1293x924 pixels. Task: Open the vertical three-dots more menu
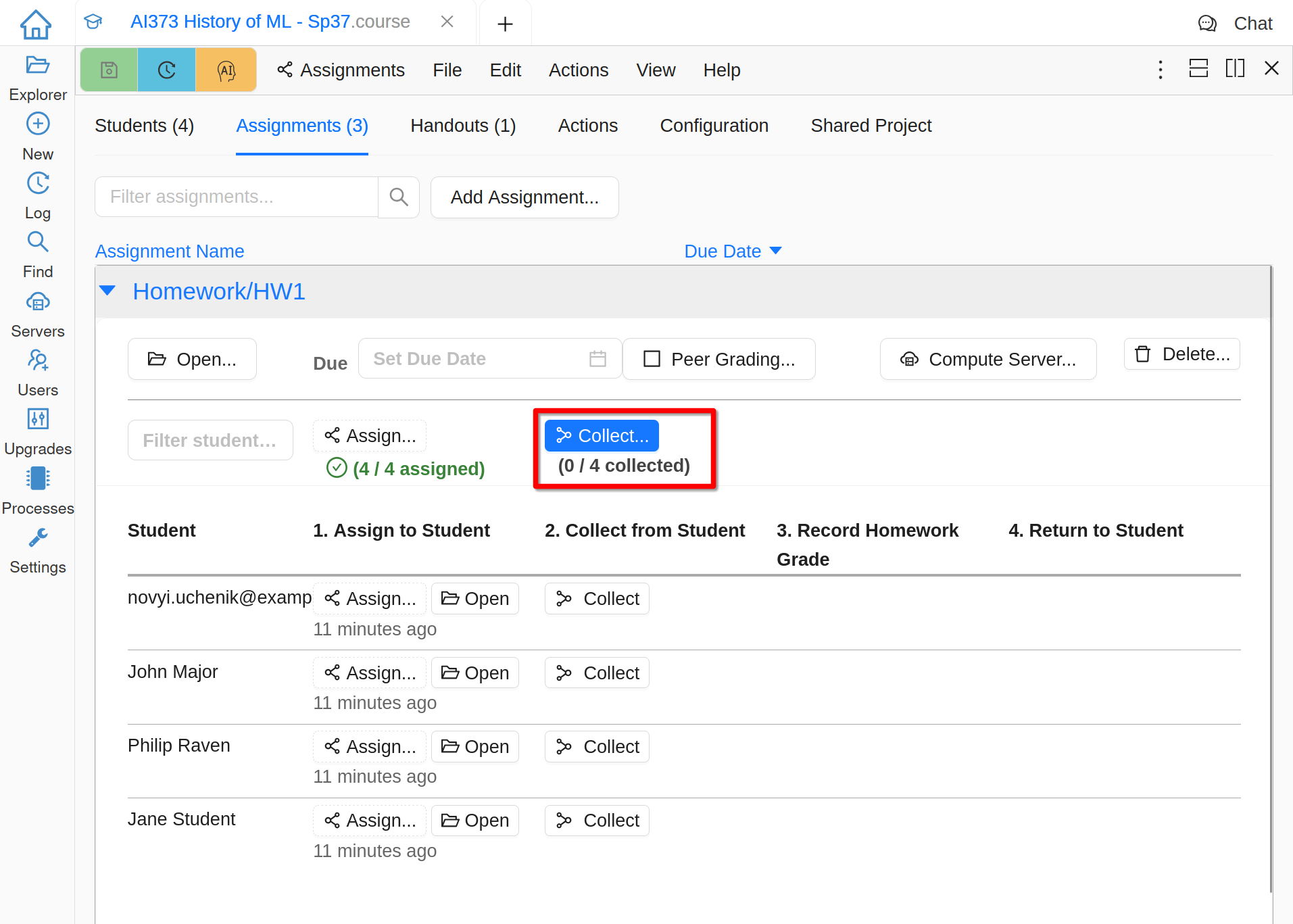[x=1161, y=70]
